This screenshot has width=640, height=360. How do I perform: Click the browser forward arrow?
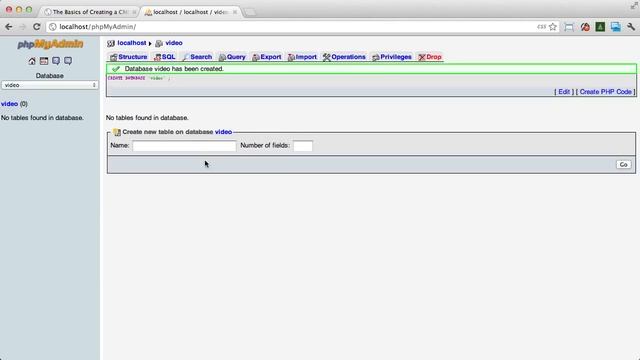pyautogui.click(x=22, y=27)
